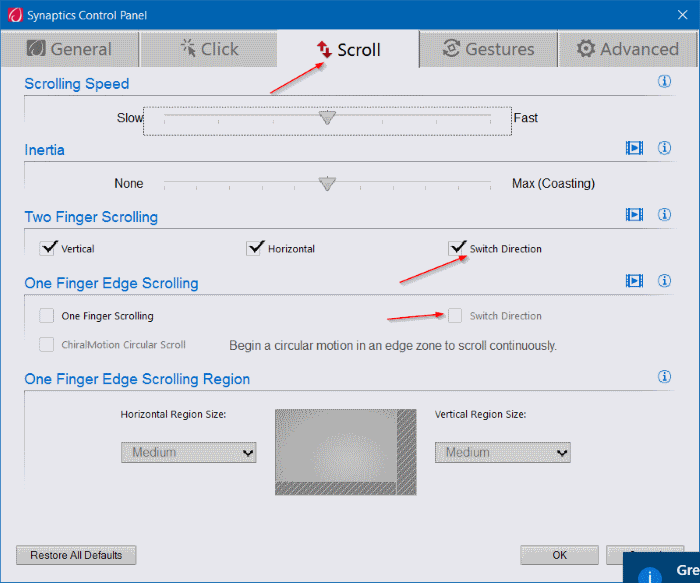The width and height of the screenshot is (700, 583).
Task: Go to the Advanced tab
Action: (x=626, y=49)
